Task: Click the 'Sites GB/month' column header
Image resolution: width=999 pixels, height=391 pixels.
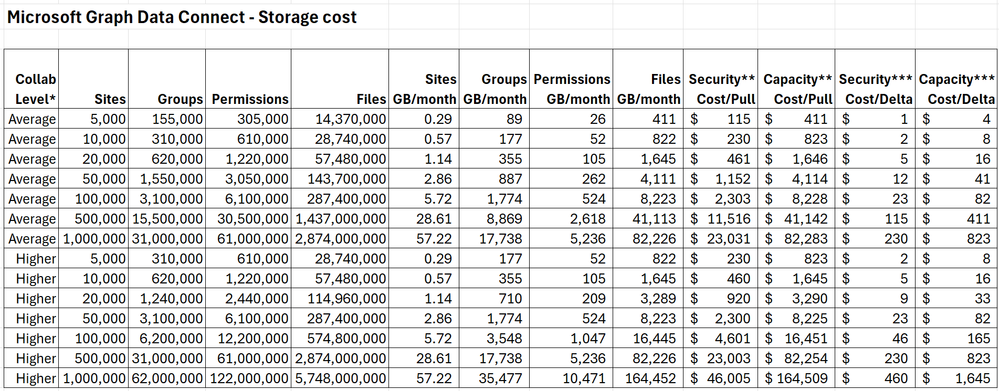Action: click(424, 79)
